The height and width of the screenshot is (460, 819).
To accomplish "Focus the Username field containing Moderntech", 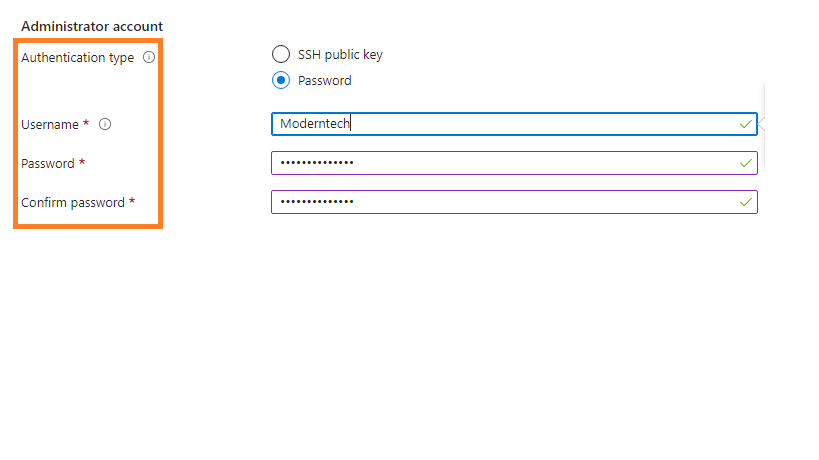I will (500, 124).
